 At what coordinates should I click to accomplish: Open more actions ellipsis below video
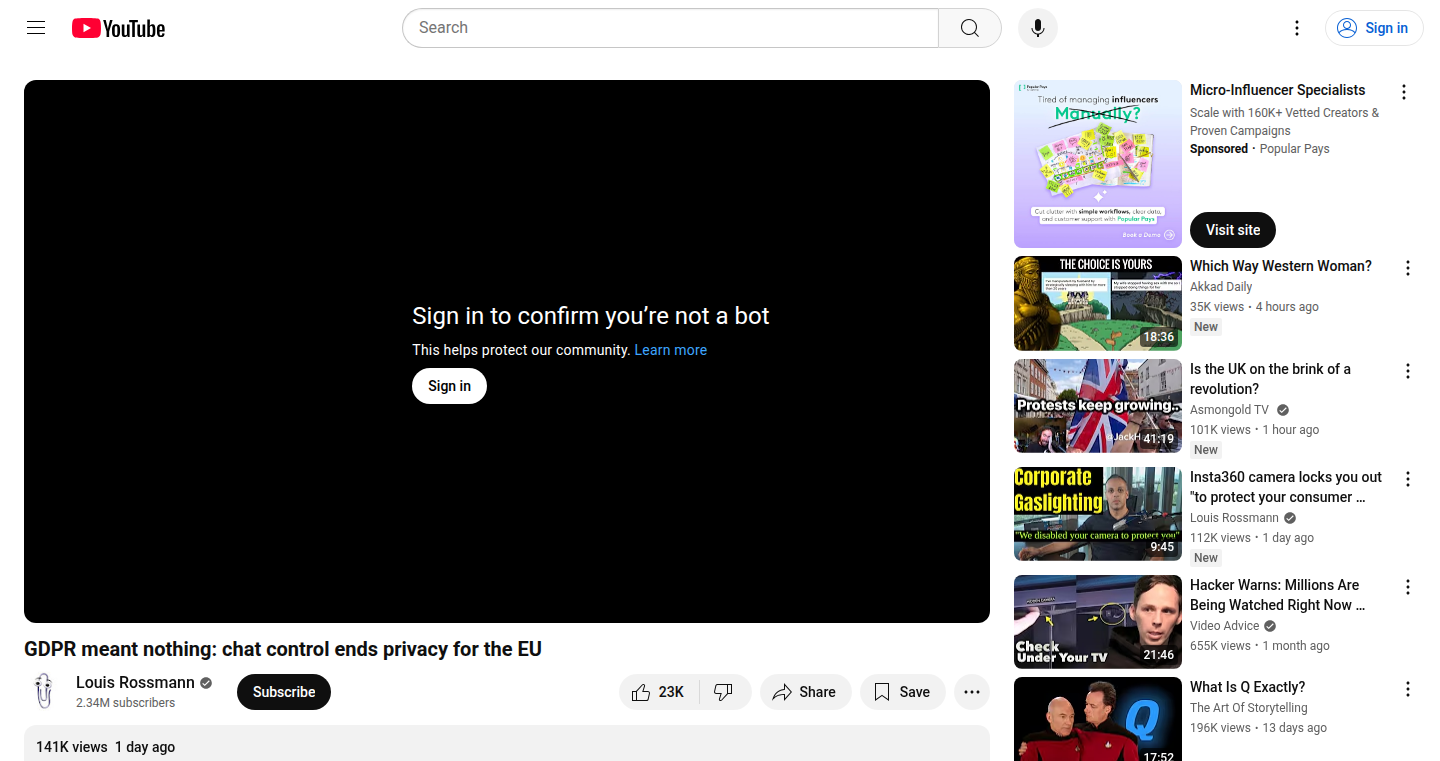[x=972, y=692]
